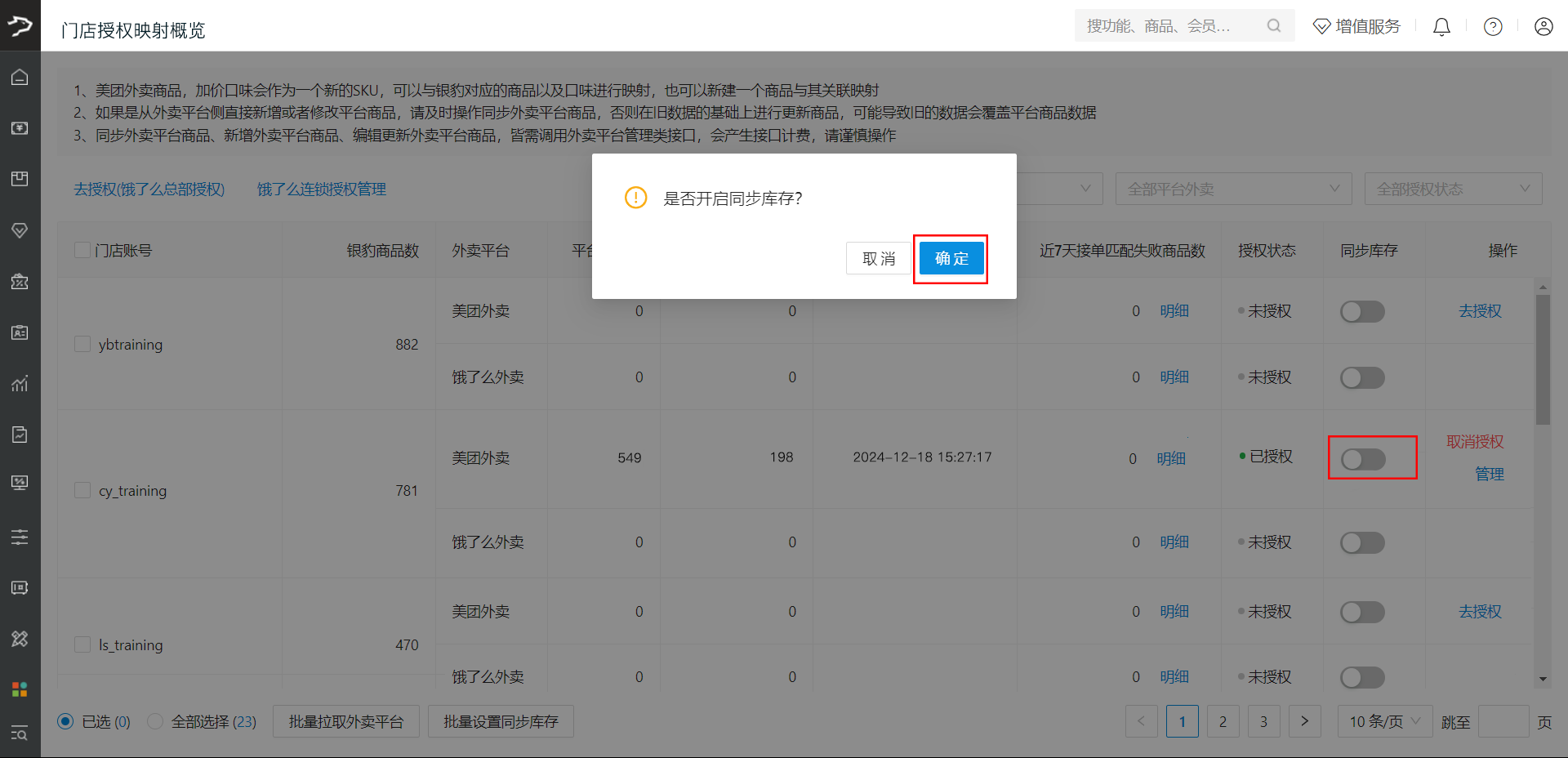Click the home icon in sidebar
Image resolution: width=1568 pixels, height=758 pixels.
(x=20, y=78)
